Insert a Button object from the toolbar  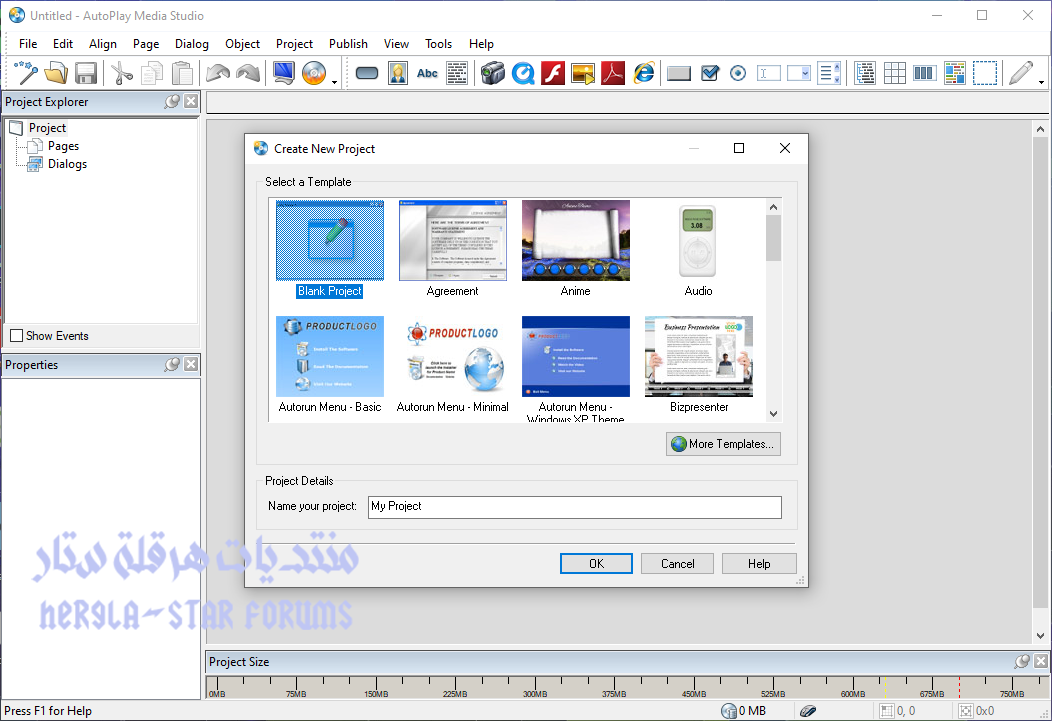pyautogui.click(x=367, y=72)
